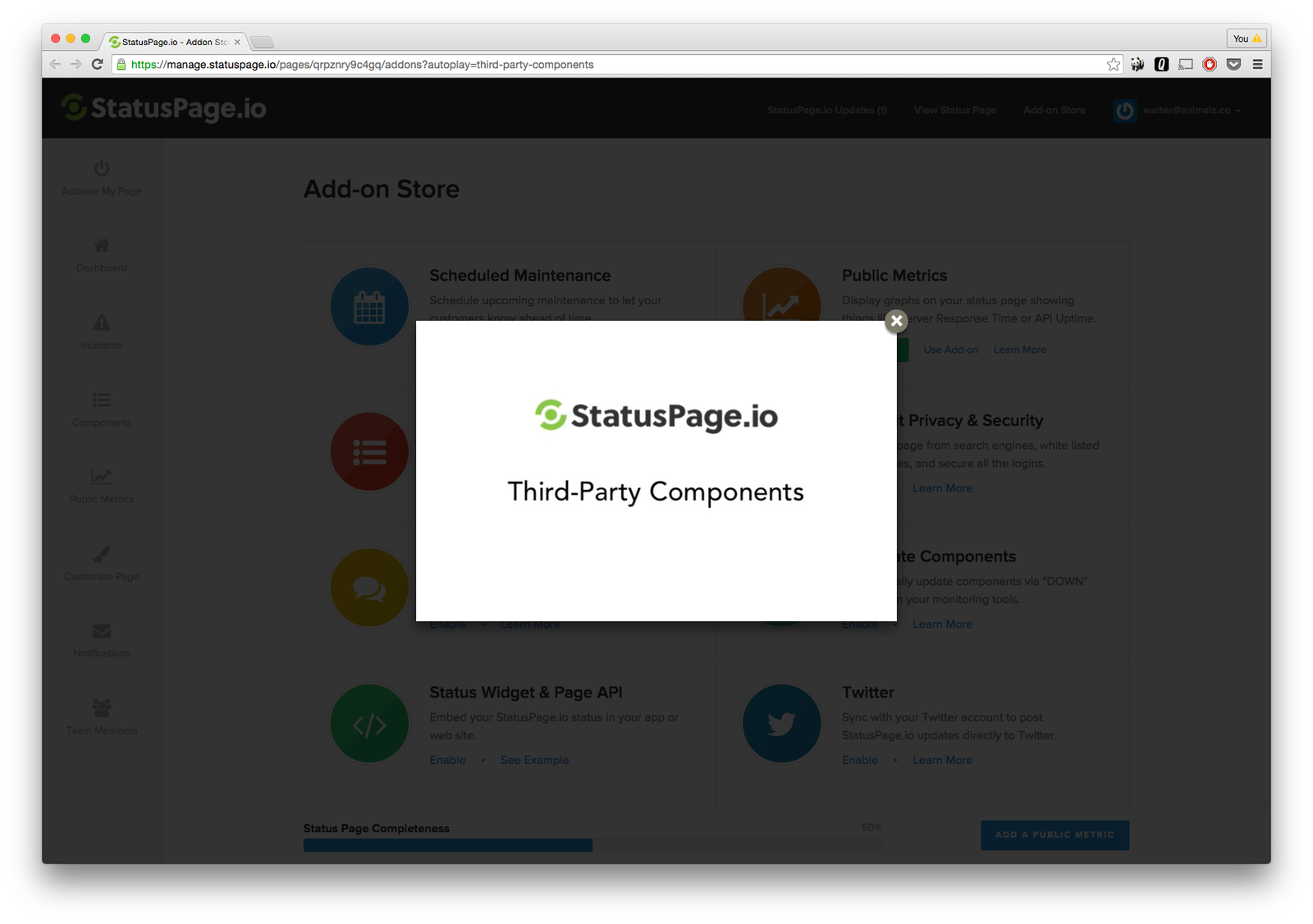The width and height of the screenshot is (1313, 924).
Task: Click the Public Metrics add-on heading
Action: pyautogui.click(x=894, y=276)
